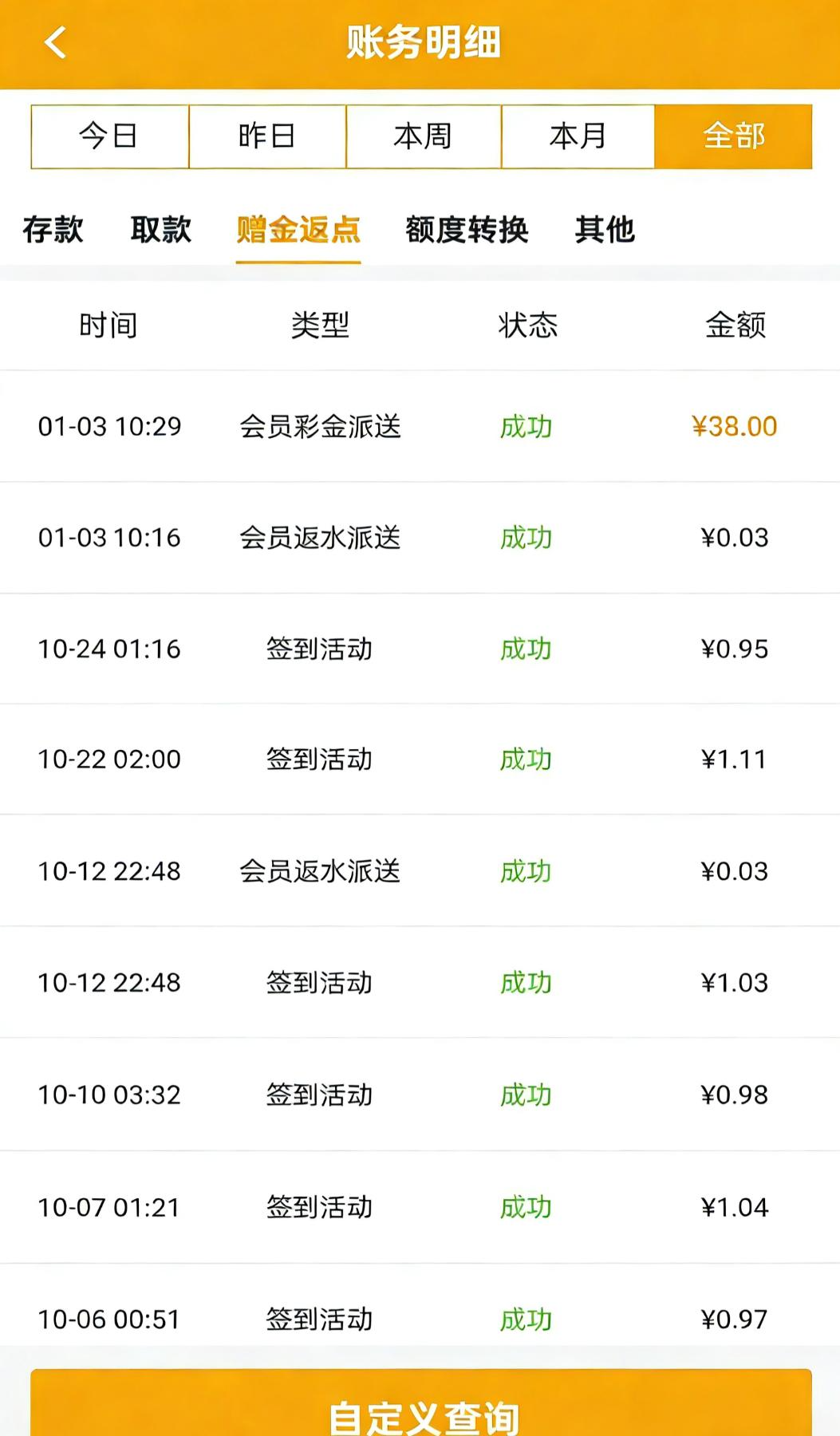The height and width of the screenshot is (1436, 840).
Task: Select the 全部 time filter
Action: 734,136
